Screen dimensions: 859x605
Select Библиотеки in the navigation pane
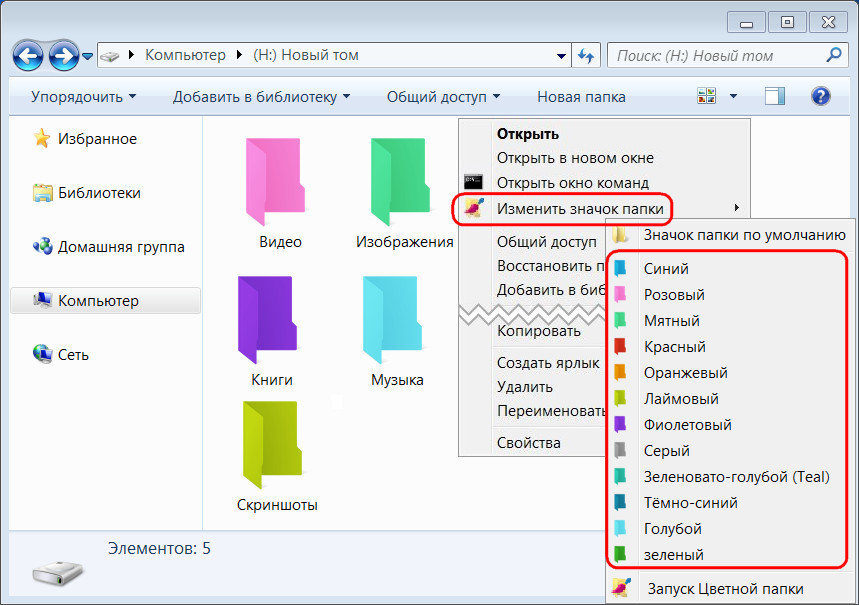pos(88,193)
